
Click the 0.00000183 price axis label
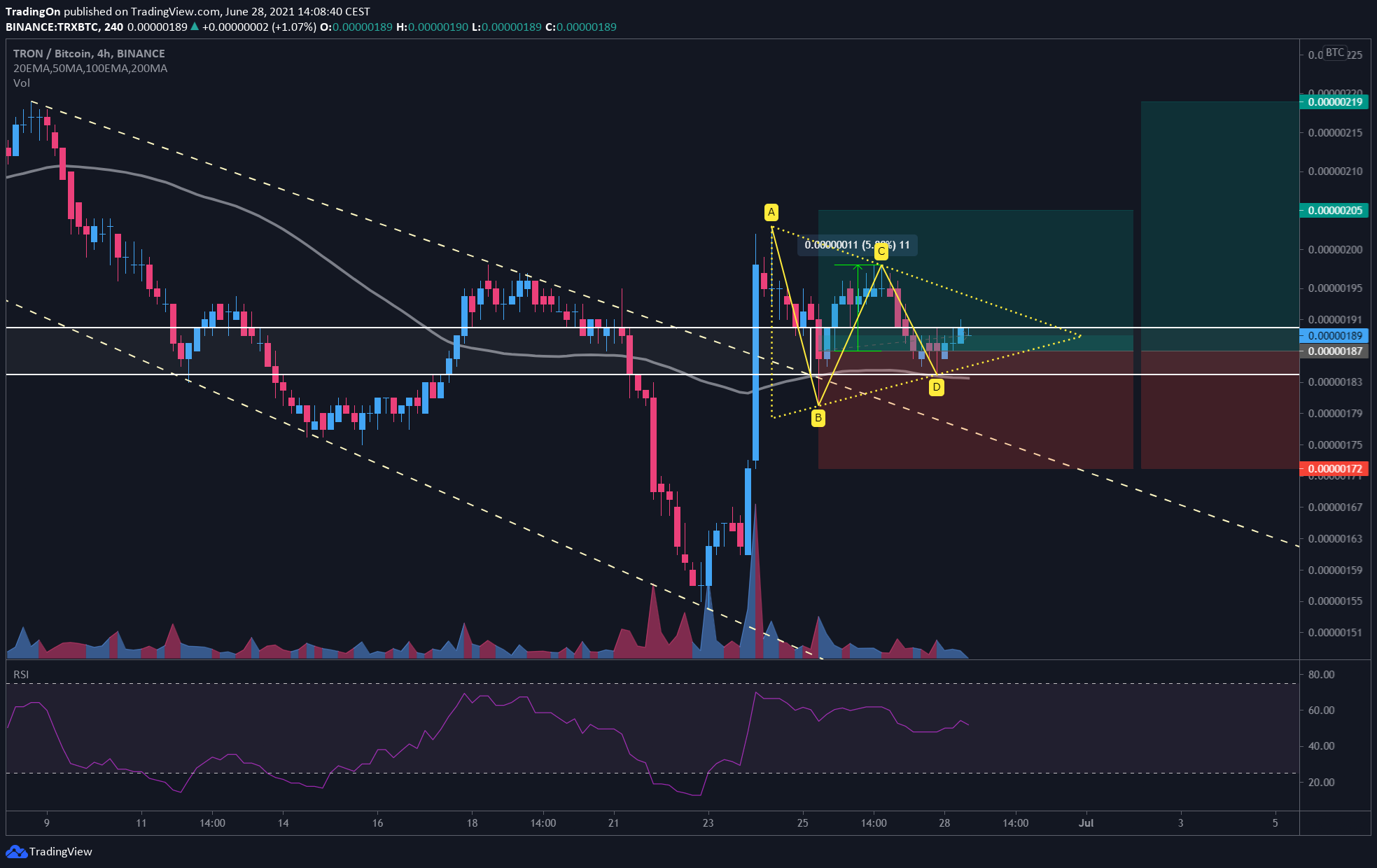click(1335, 382)
